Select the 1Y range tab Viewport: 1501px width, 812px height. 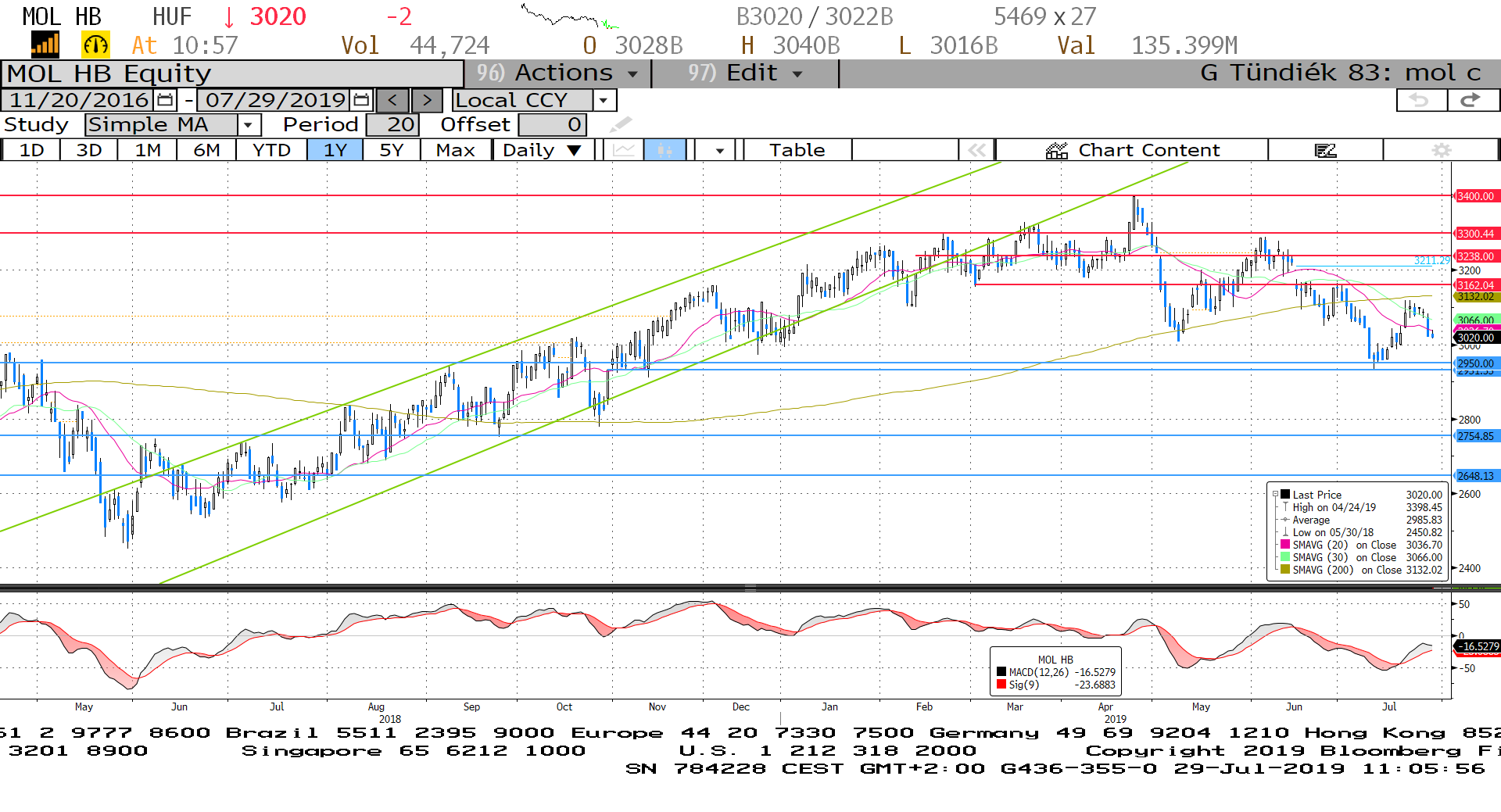[335, 150]
